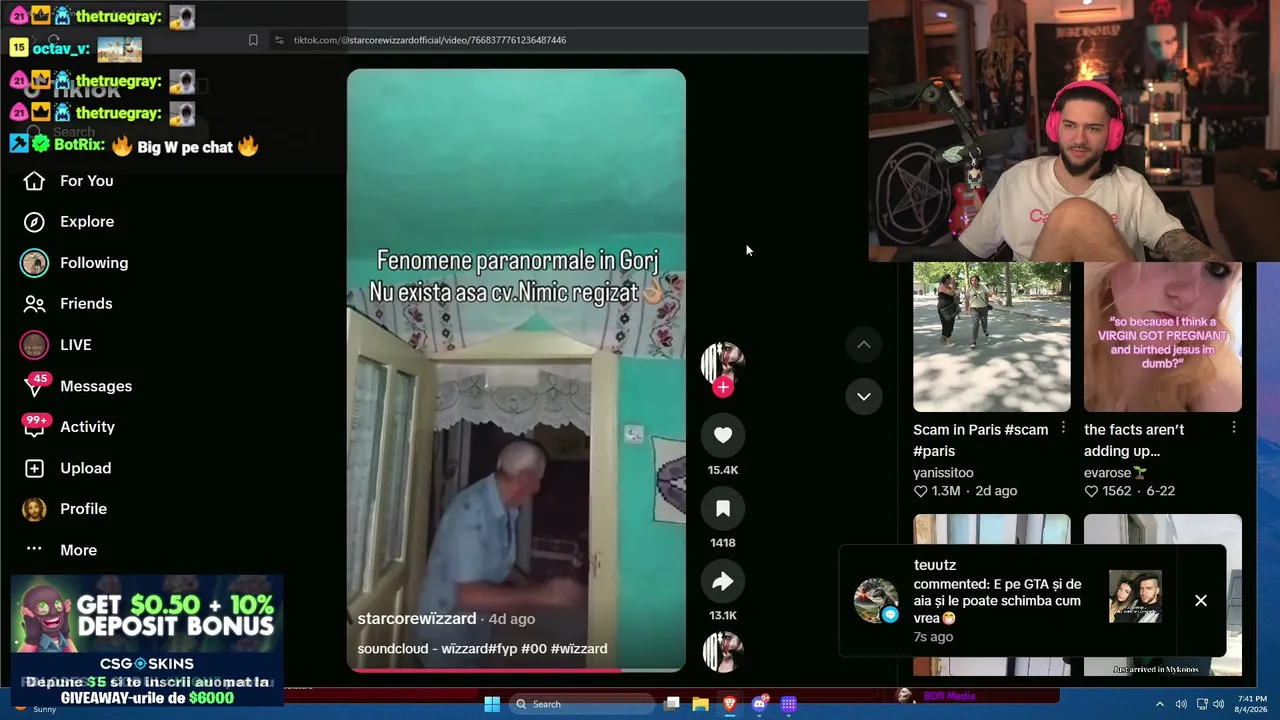This screenshot has width=1280, height=720.
Task: Like the evarose video with 1562 likes
Action: [x=1092, y=491]
